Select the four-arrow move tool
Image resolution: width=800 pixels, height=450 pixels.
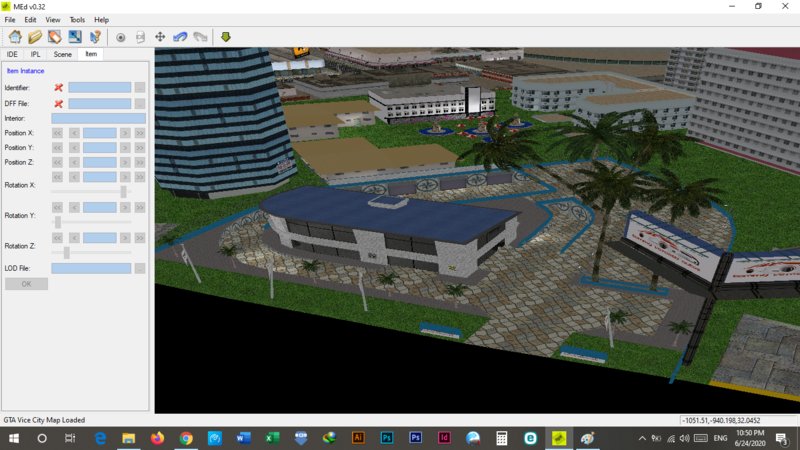coord(160,37)
